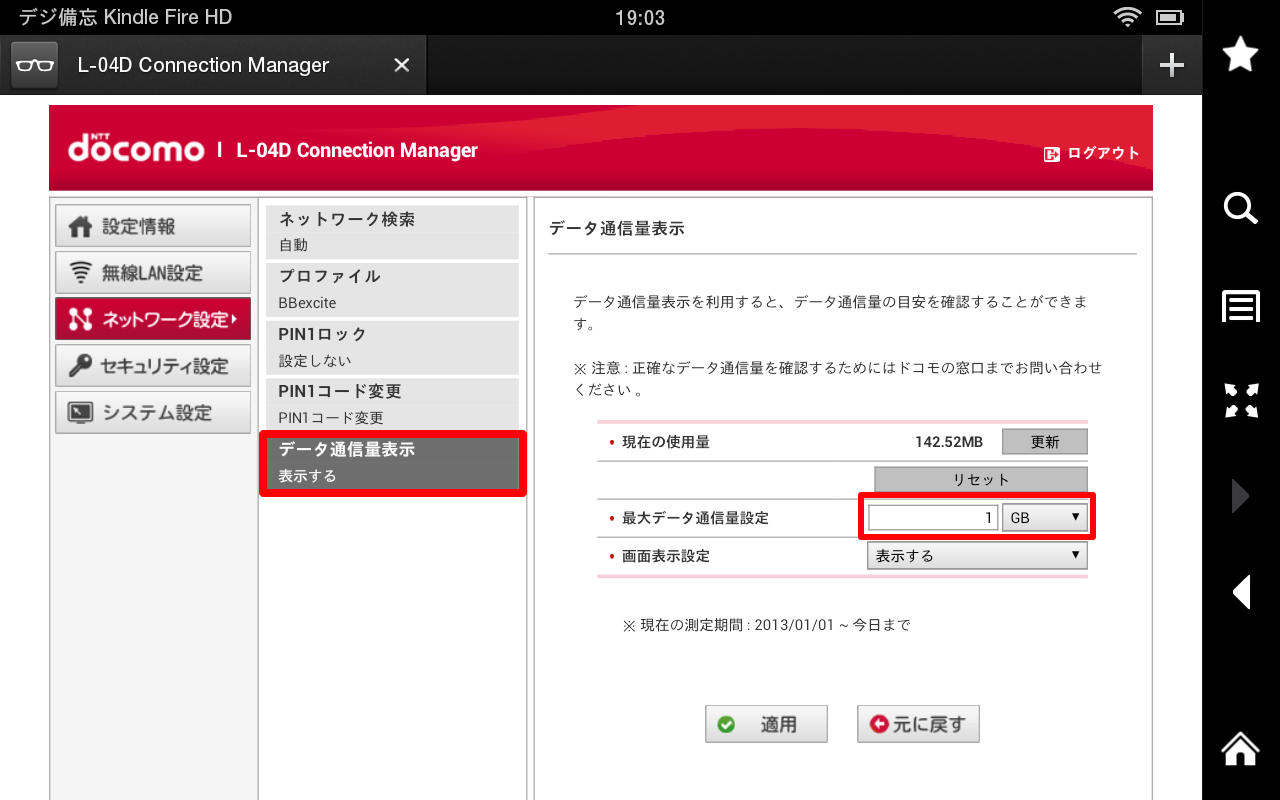Select データ通信量表示 submenu item
The height and width of the screenshot is (800, 1280).
click(392, 462)
